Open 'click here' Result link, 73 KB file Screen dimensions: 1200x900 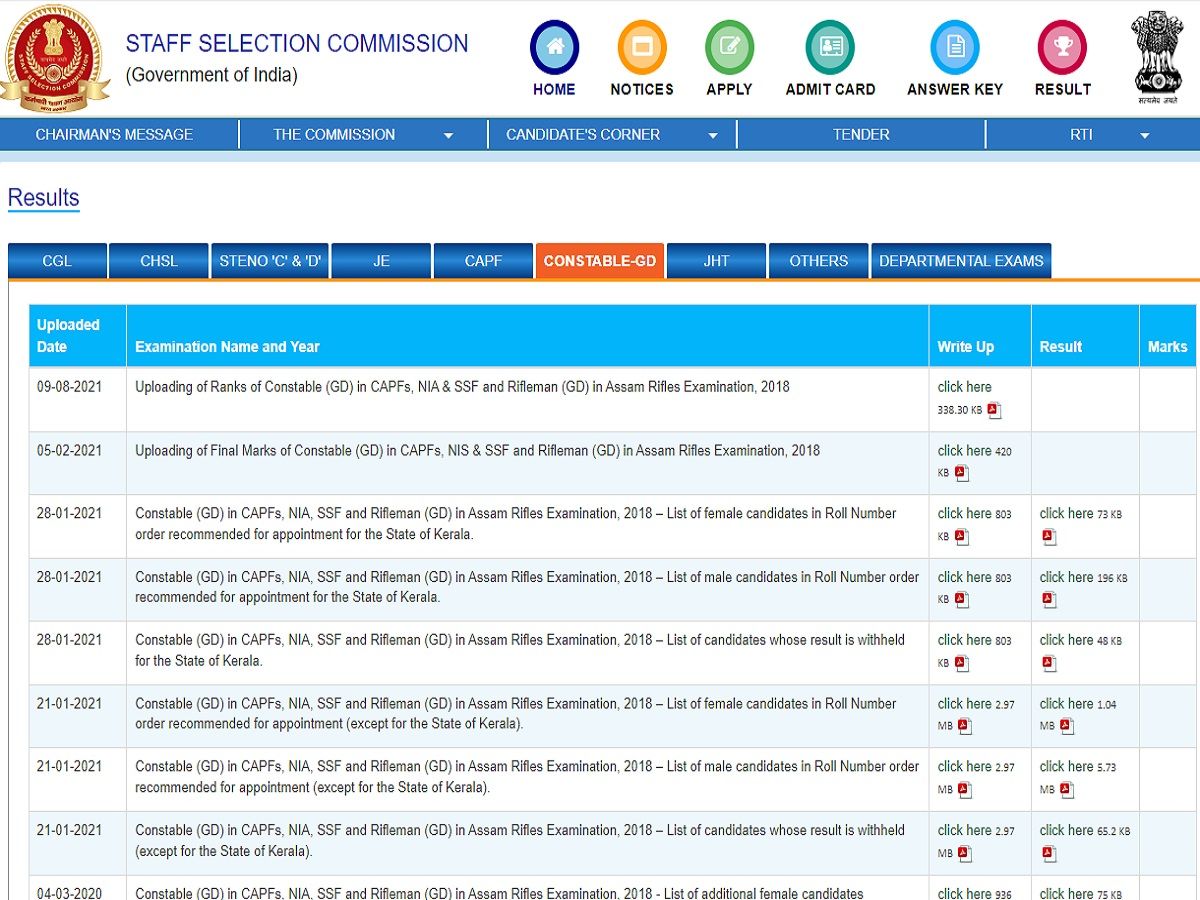click(x=1067, y=513)
